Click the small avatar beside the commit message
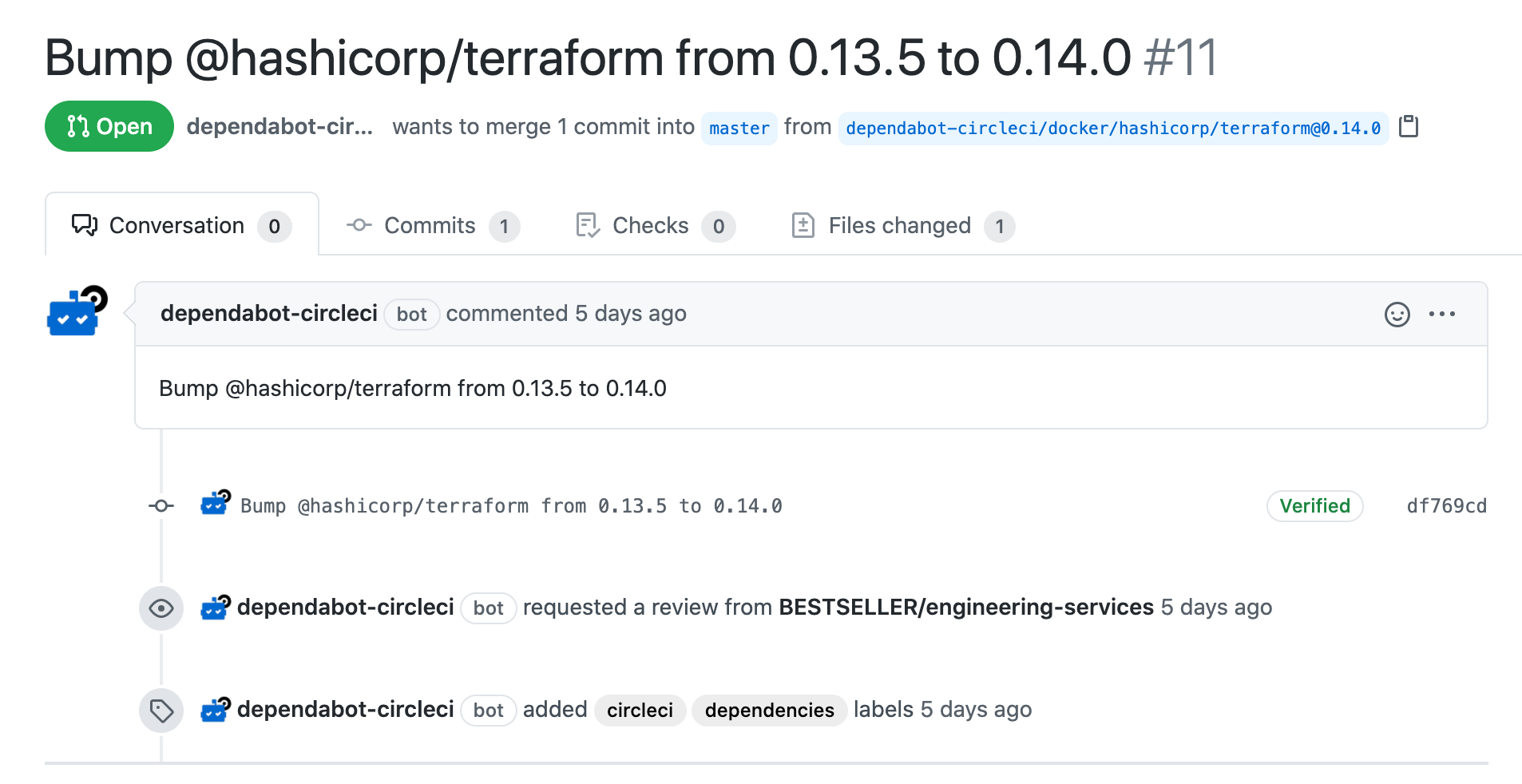1522x784 pixels. coord(215,503)
